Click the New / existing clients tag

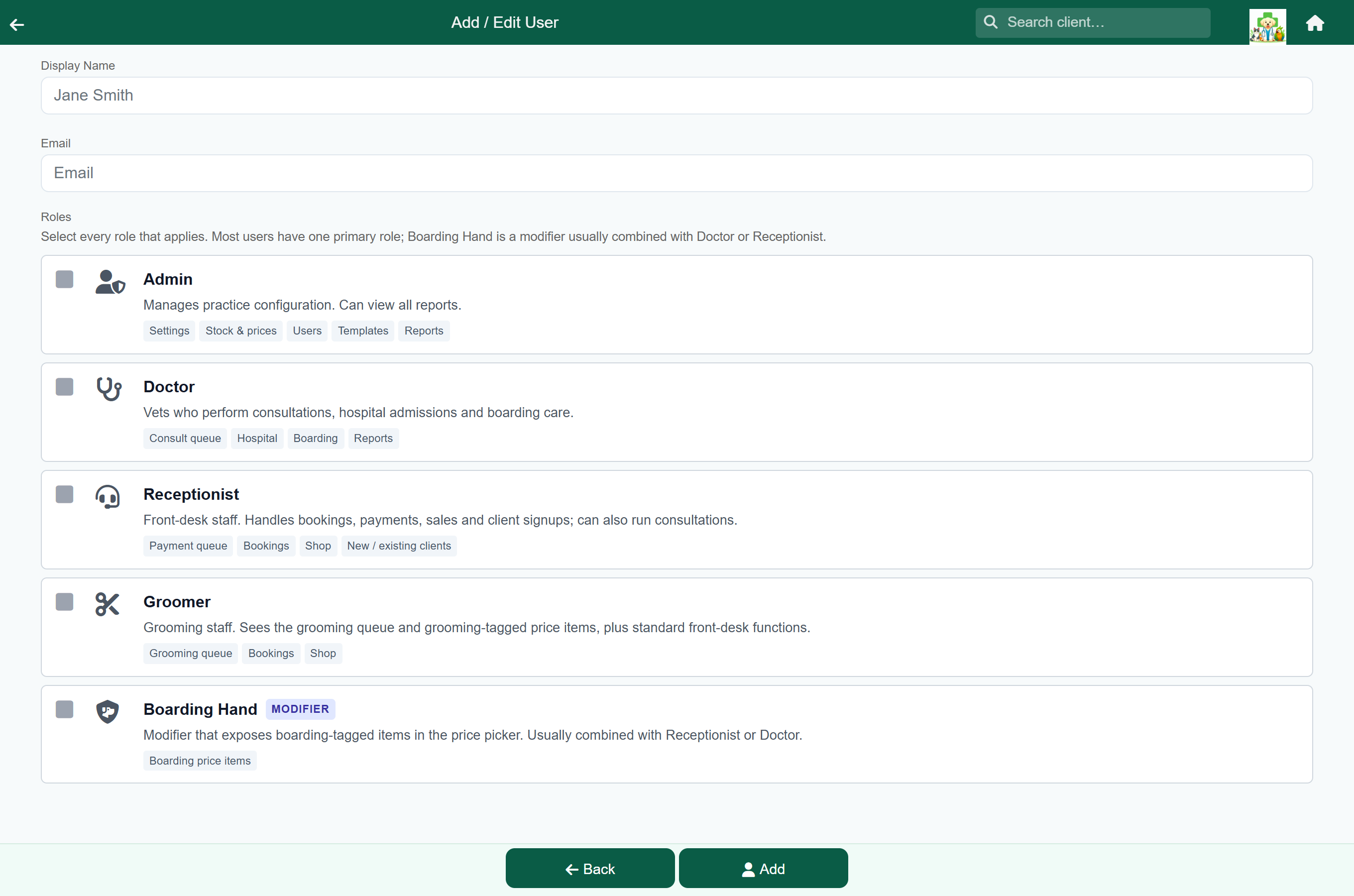tap(399, 546)
